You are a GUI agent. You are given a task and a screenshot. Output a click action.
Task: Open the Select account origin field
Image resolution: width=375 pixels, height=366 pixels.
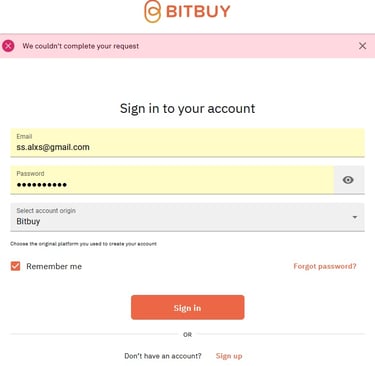pos(187,217)
